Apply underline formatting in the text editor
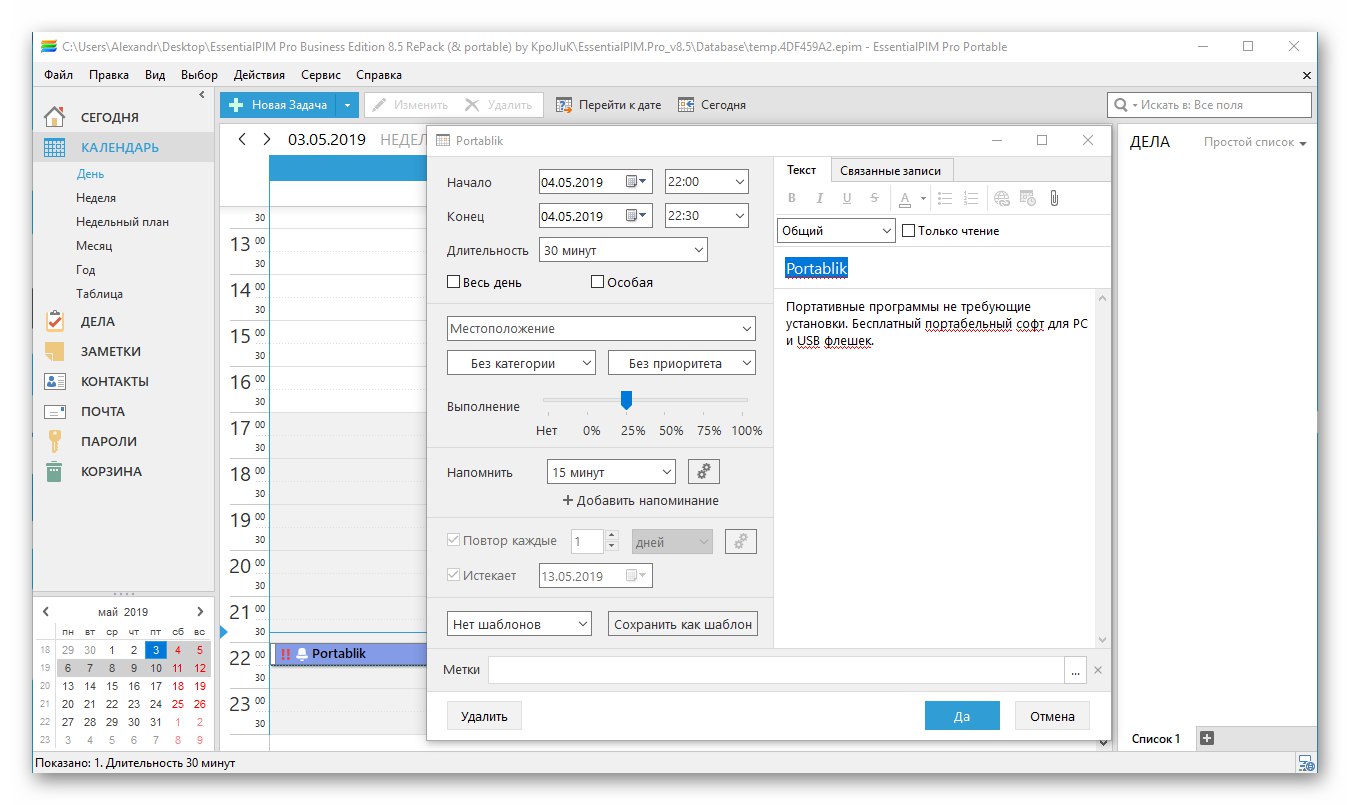 tap(847, 199)
